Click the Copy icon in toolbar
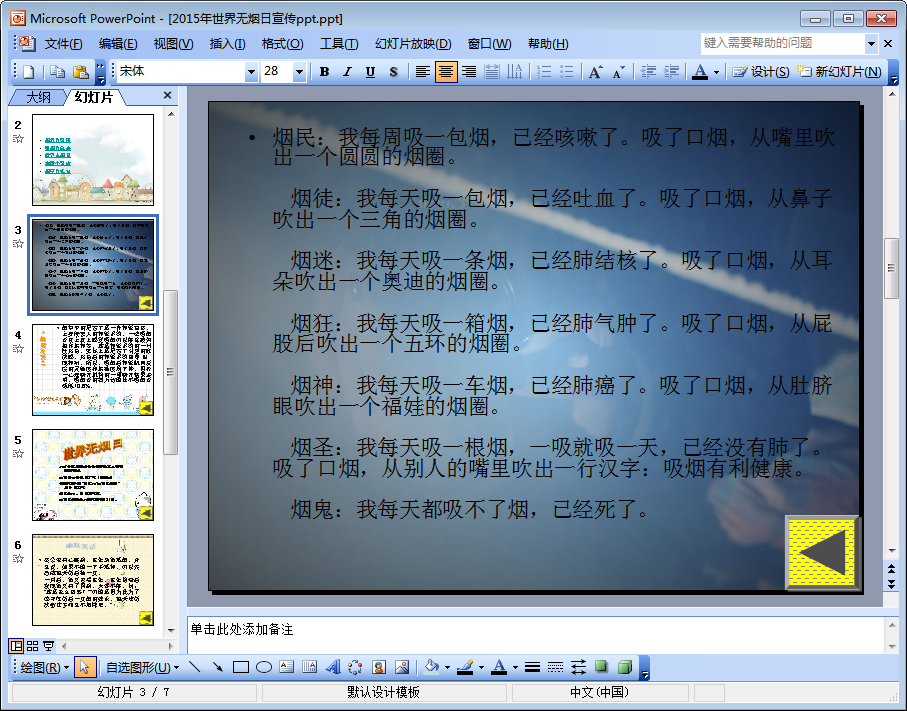 click(57, 72)
